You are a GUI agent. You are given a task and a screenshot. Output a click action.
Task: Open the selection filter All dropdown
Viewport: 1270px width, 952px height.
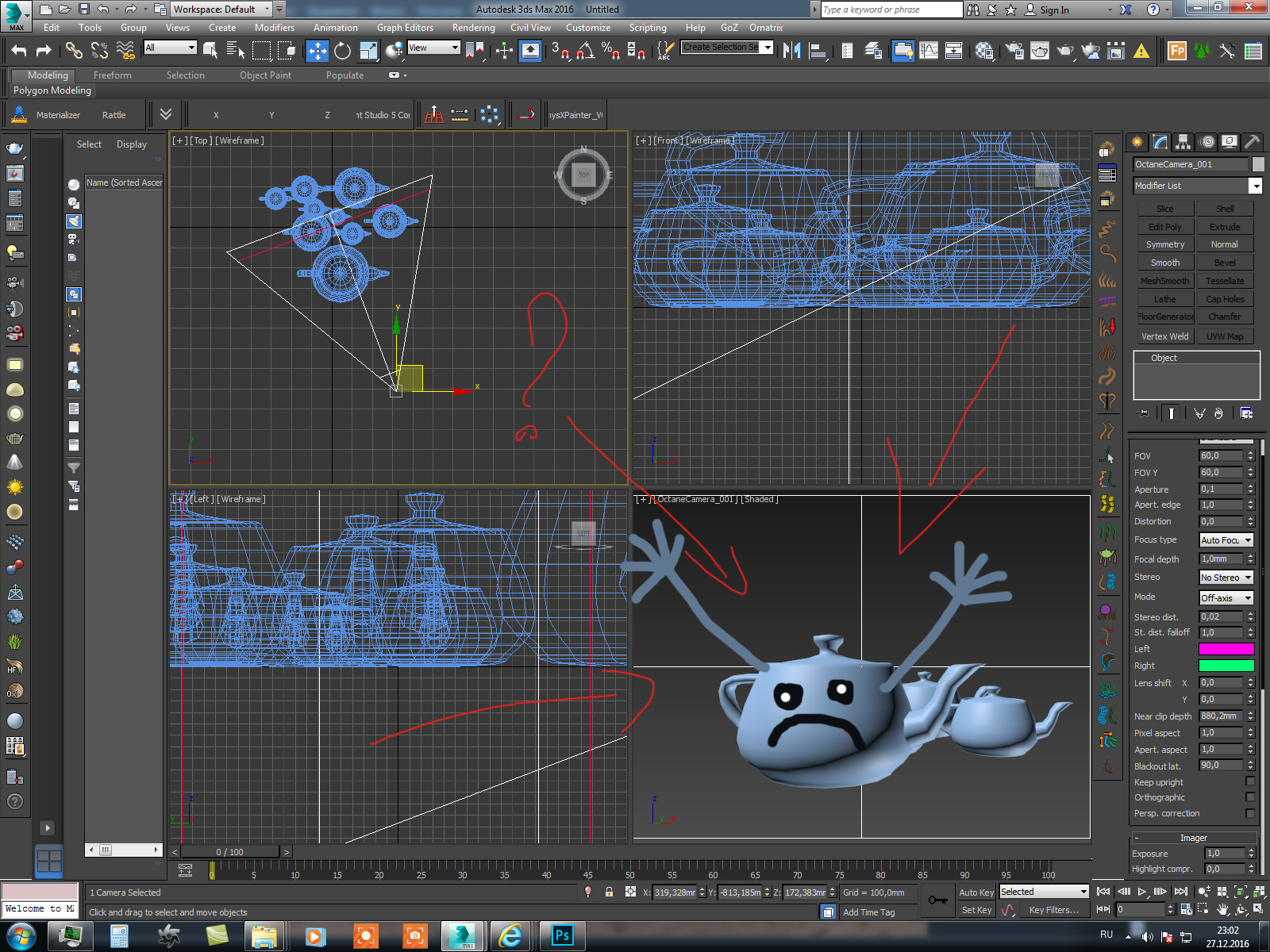[x=170, y=48]
